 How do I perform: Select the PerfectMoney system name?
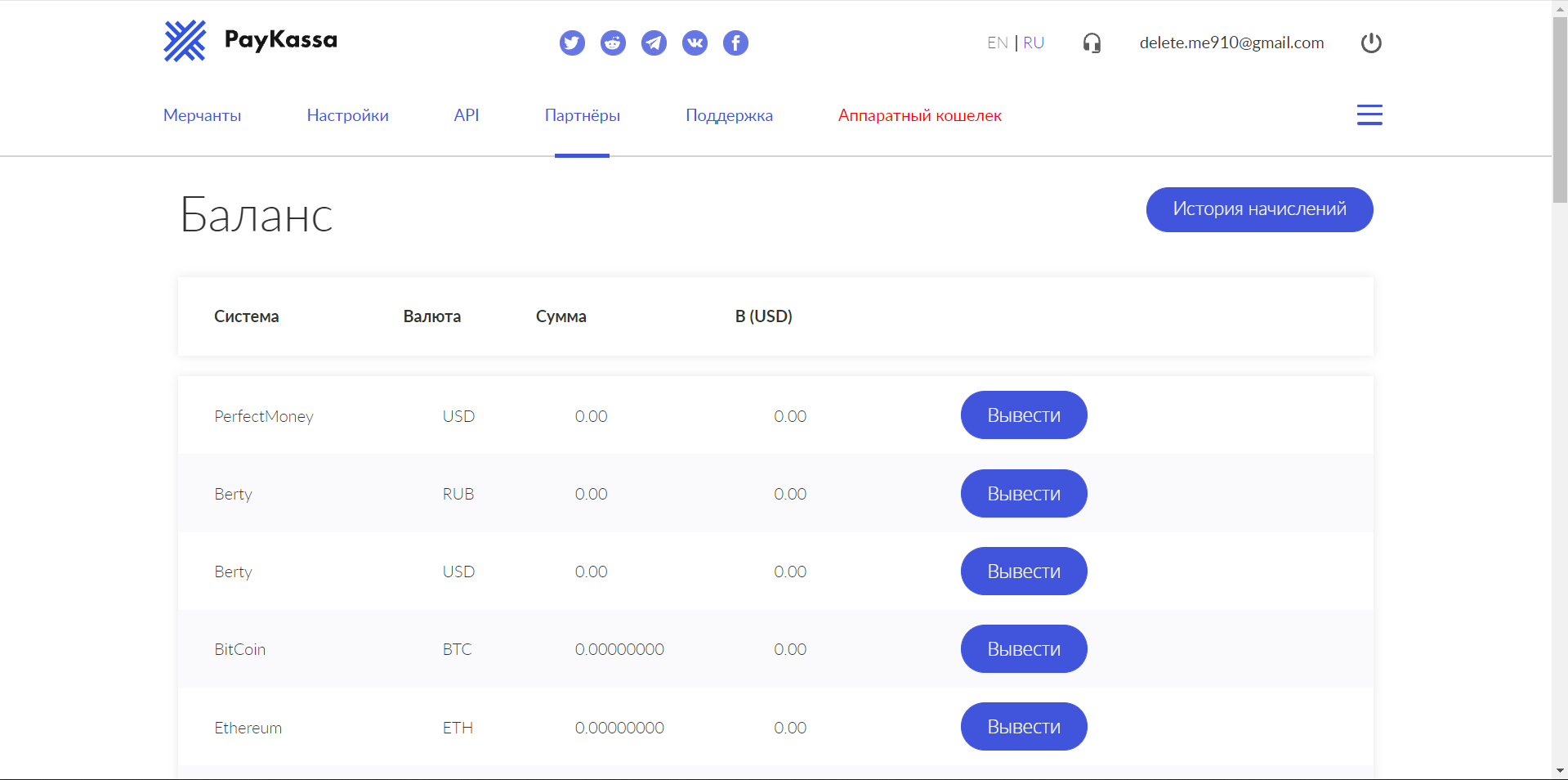[264, 416]
